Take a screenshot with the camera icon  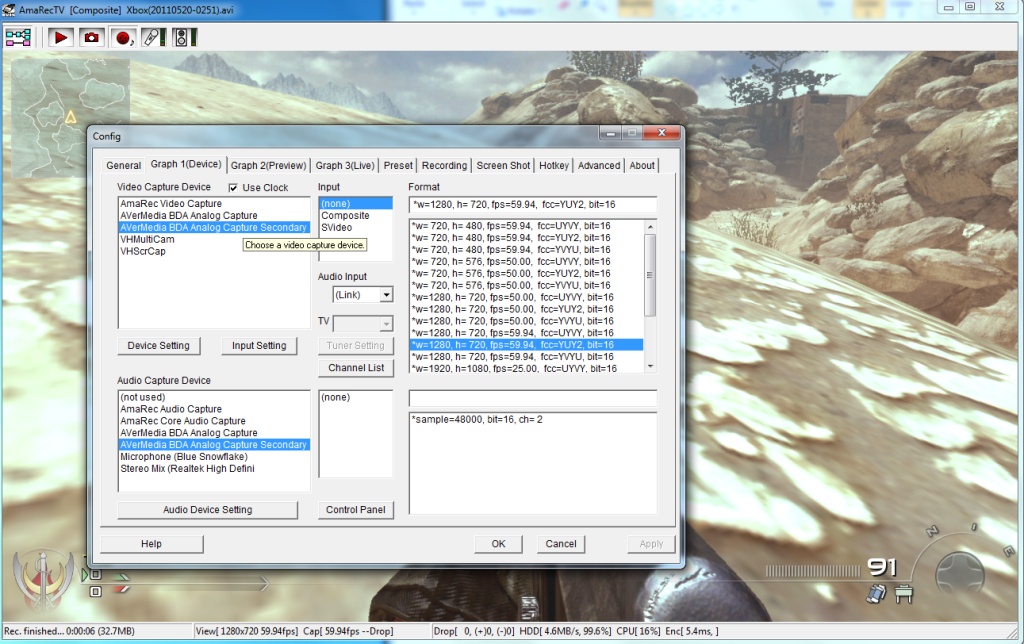[91, 37]
